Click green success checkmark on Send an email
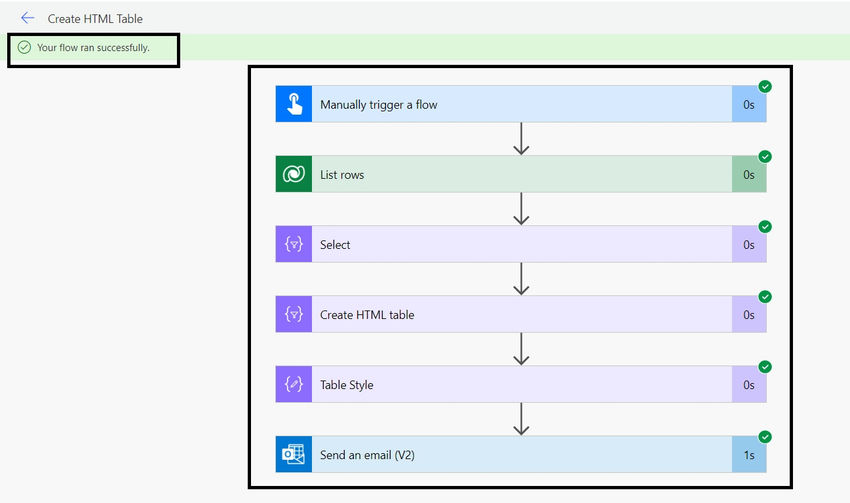The height and width of the screenshot is (503, 850). pyautogui.click(x=765, y=437)
